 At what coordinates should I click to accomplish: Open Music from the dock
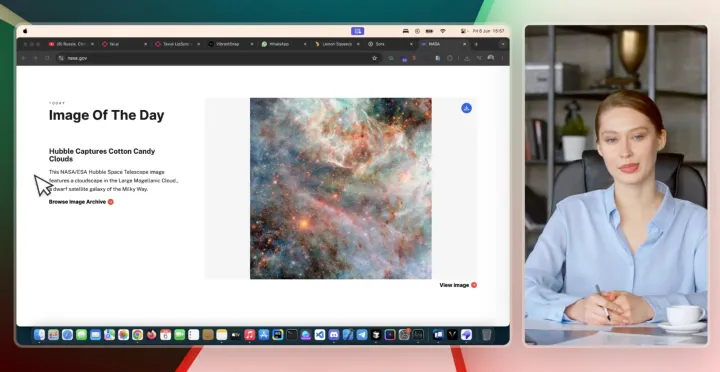[250, 335]
